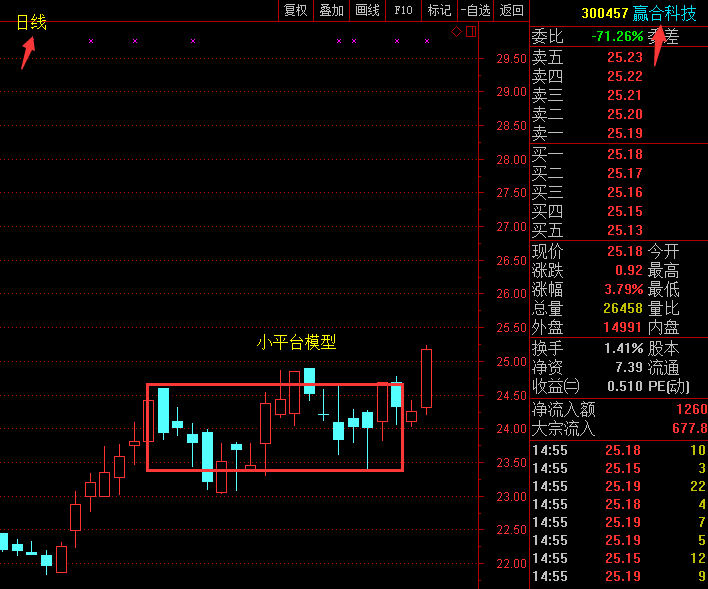Click the 委比 value -71.26%

click(617, 36)
